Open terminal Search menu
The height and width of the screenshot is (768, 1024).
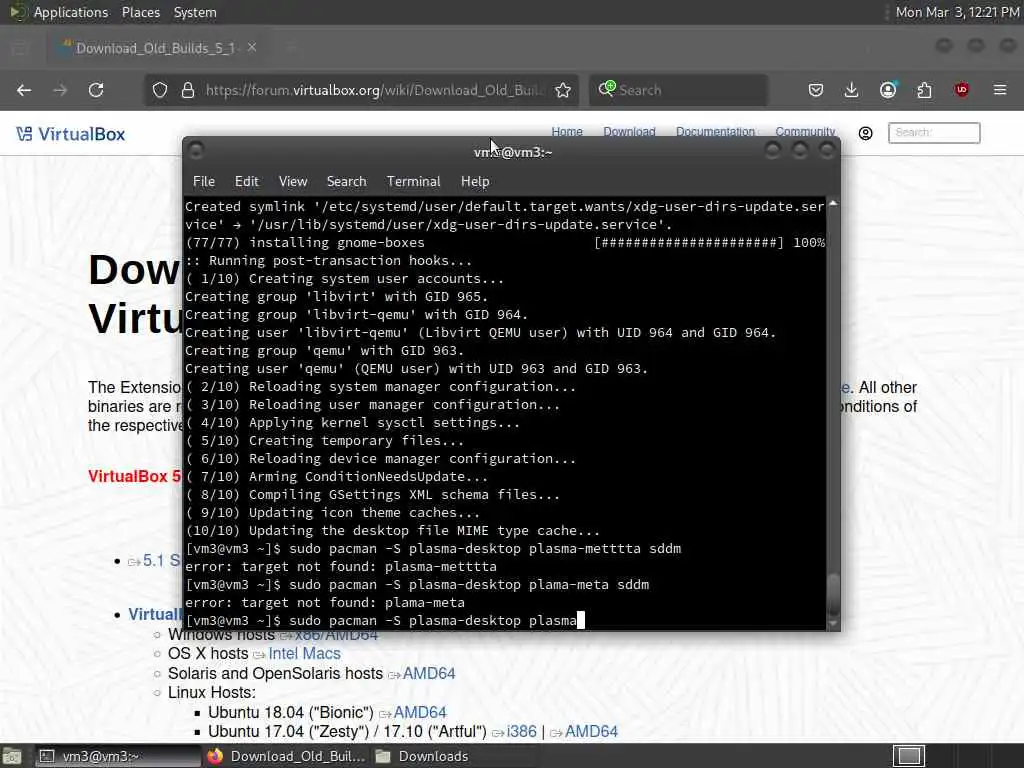(346, 182)
